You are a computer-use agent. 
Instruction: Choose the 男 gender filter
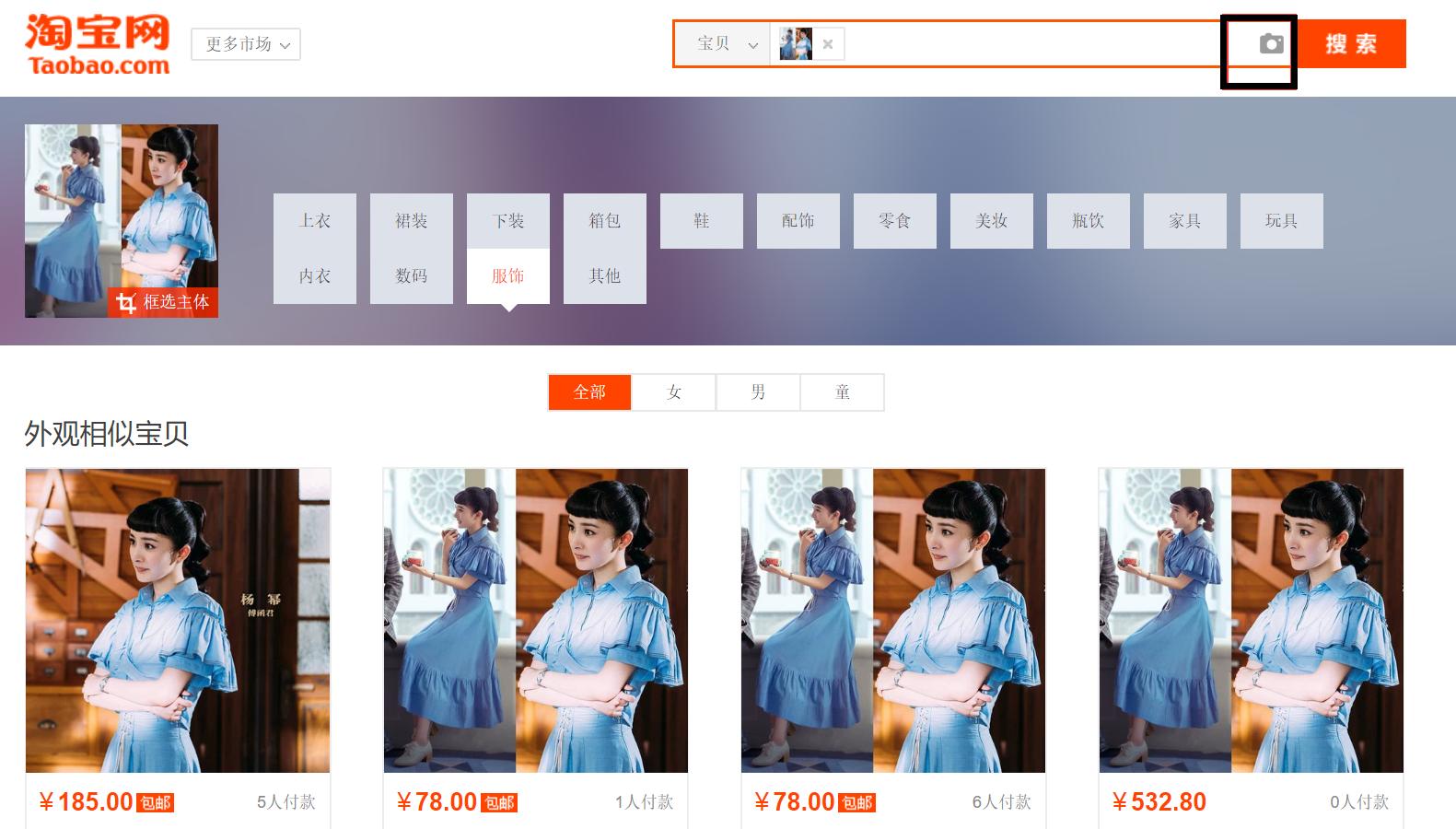click(x=758, y=392)
